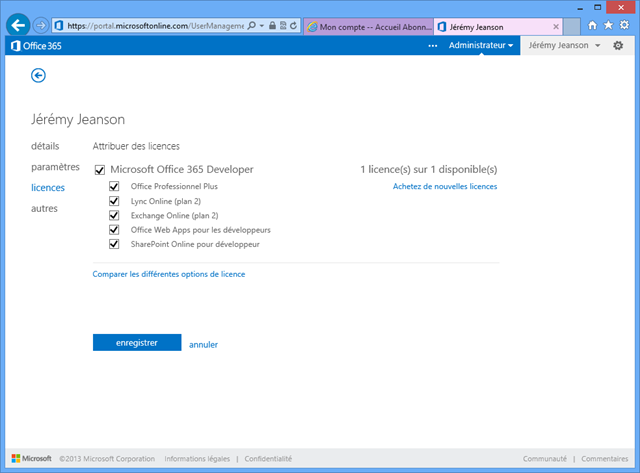Switch to Mon compte -- Accueil Abonn... tab
Viewport: 640px width, 473px height.
[369, 27]
